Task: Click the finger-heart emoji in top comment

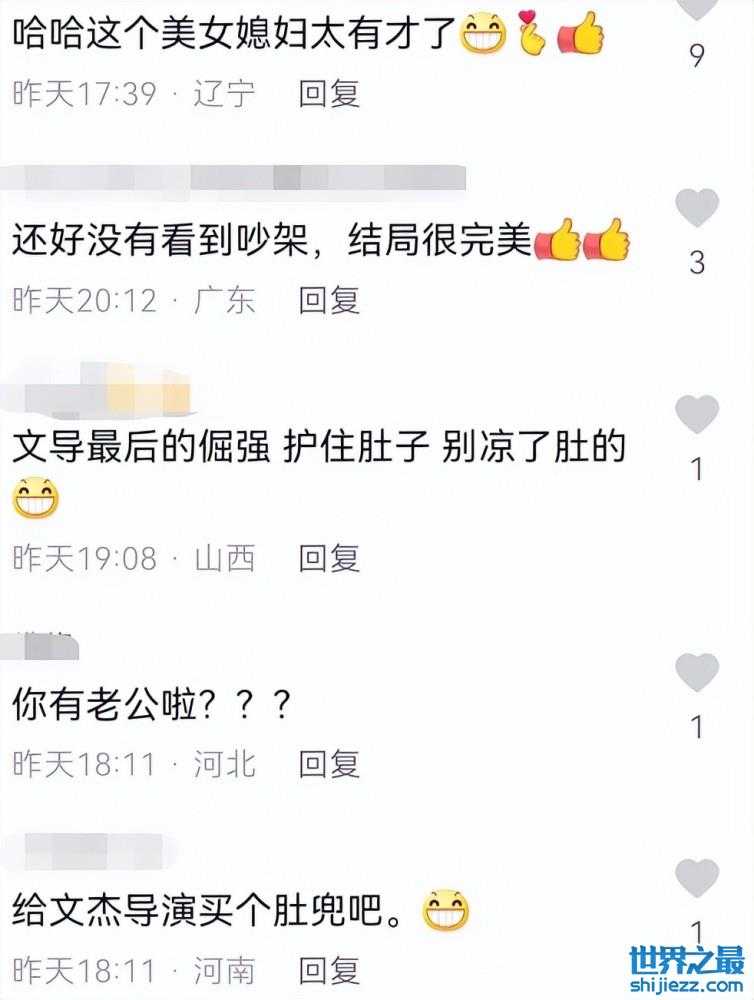Action: coord(531,33)
